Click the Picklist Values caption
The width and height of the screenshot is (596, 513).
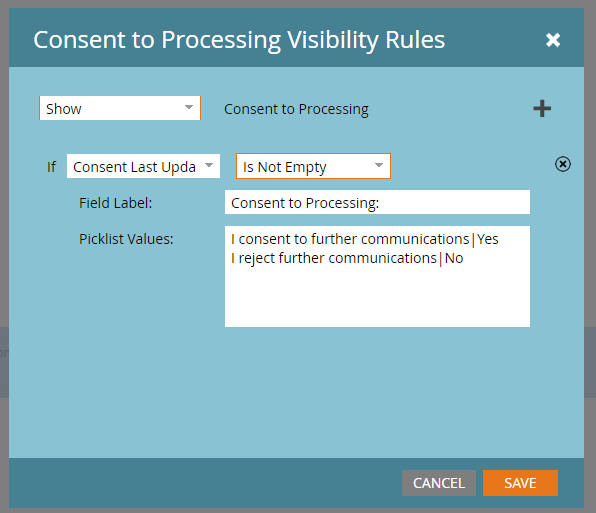click(126, 239)
